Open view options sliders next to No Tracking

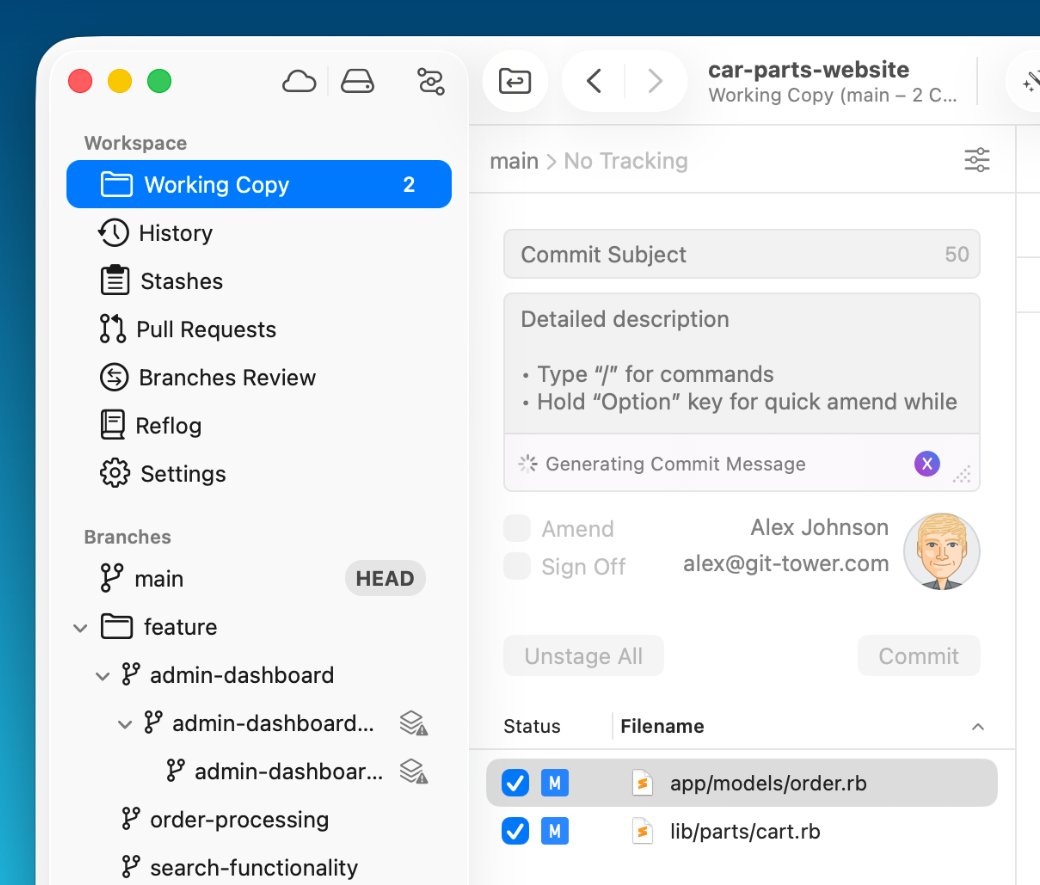pos(976,160)
